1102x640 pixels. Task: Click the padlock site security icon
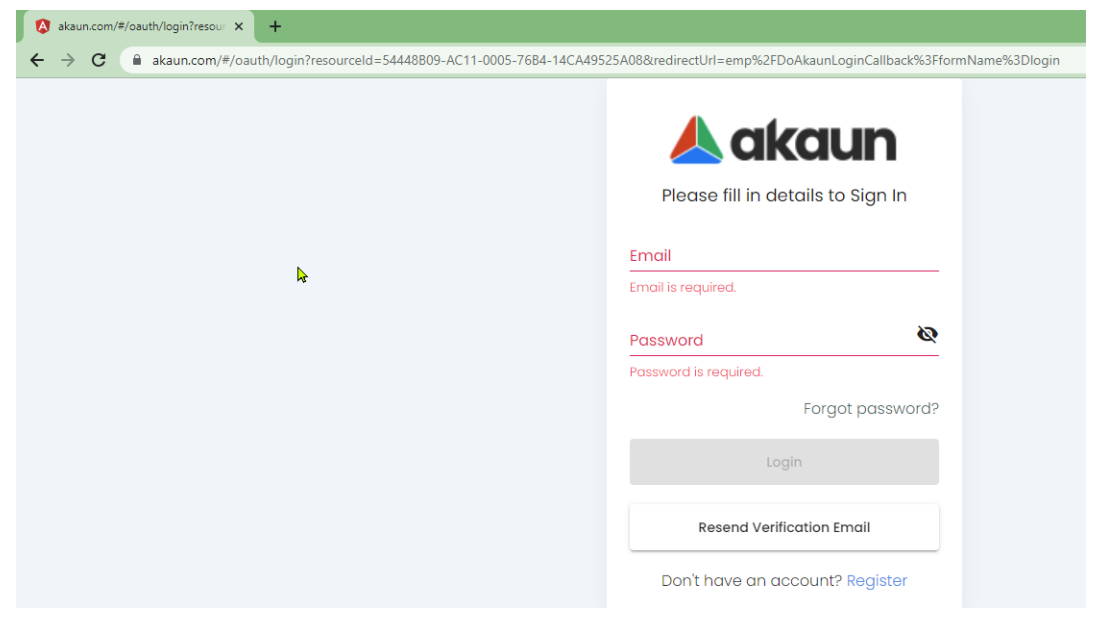tap(137, 60)
